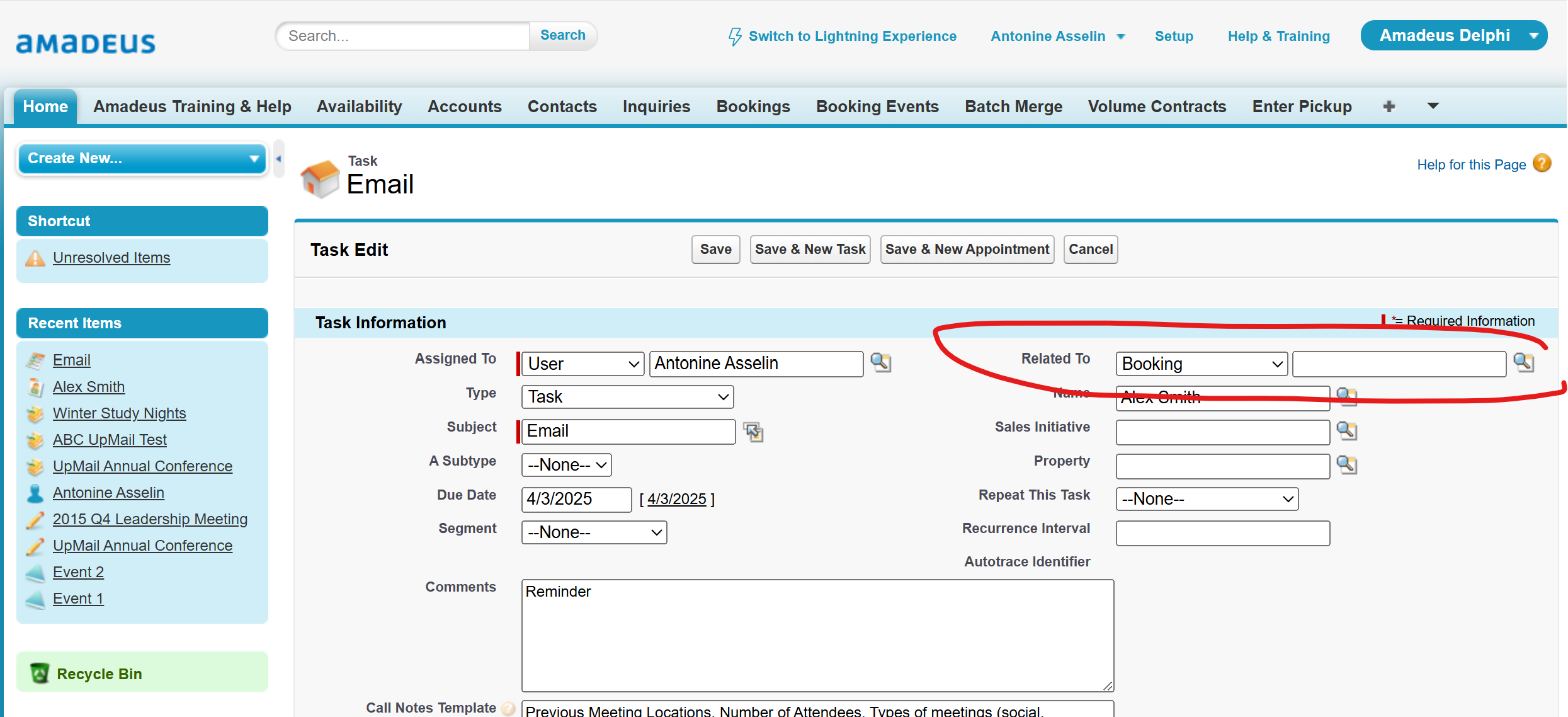This screenshot has height=717, width=1568.
Task: Open the Type dropdown set to Task
Action: pos(627,397)
